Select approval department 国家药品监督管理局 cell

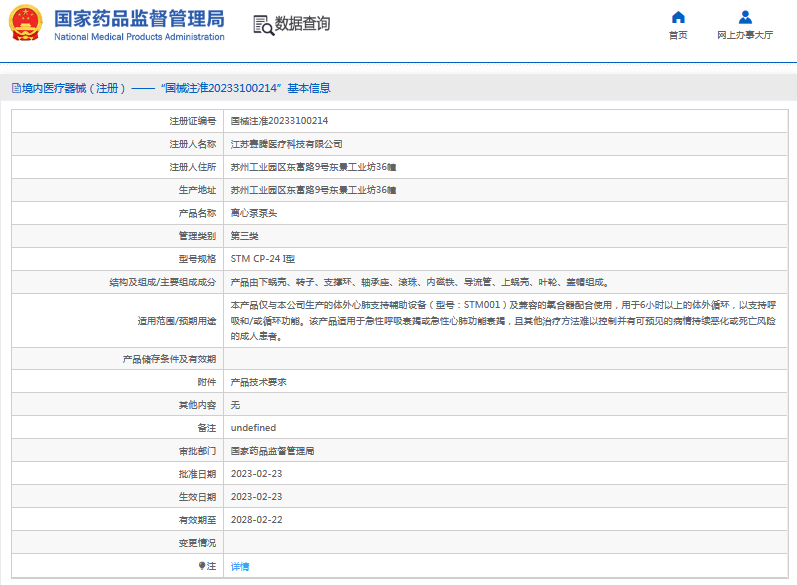272,451
